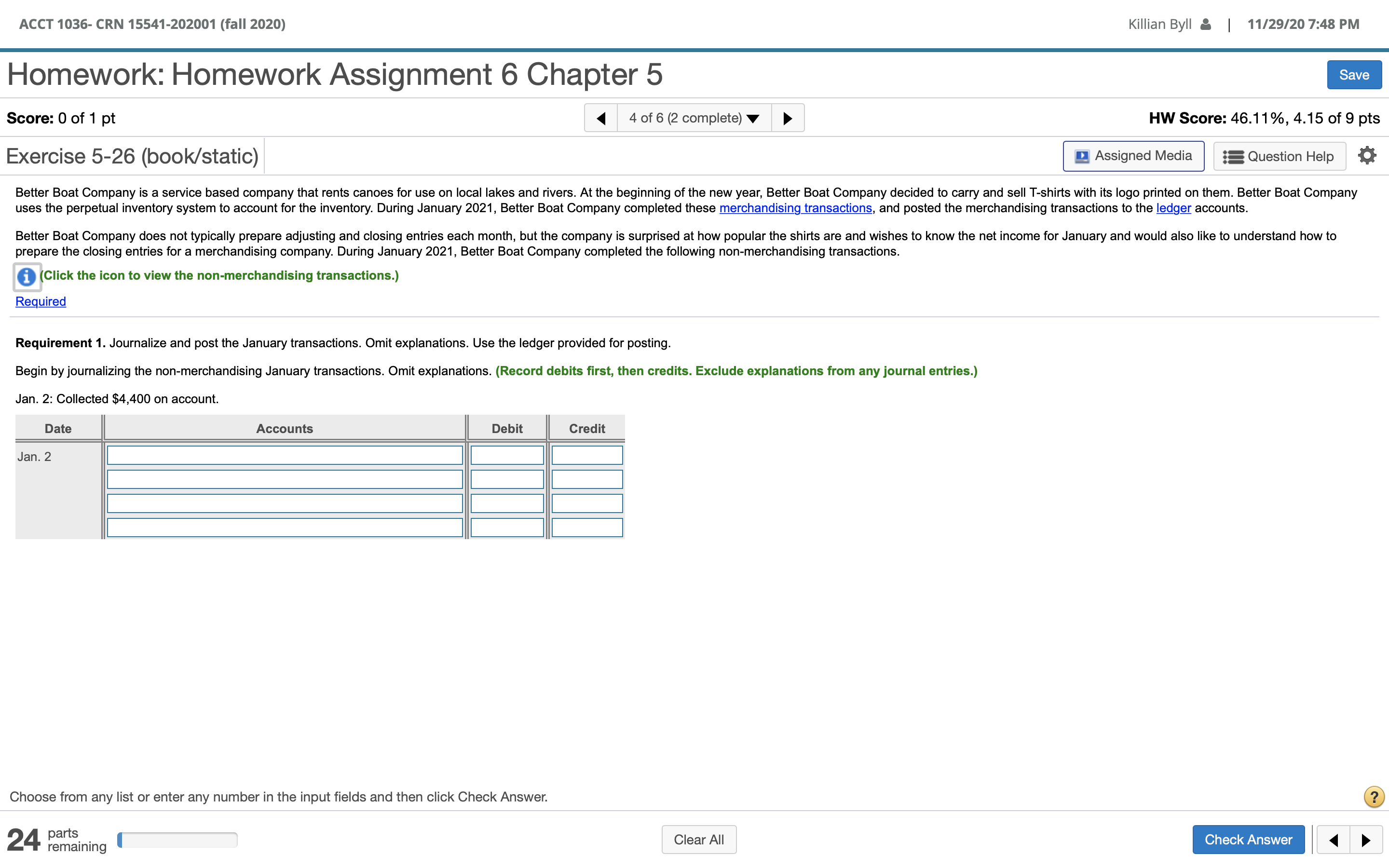Open Question Help menu
Viewport: 1389px width, 868px height.
(x=1279, y=156)
